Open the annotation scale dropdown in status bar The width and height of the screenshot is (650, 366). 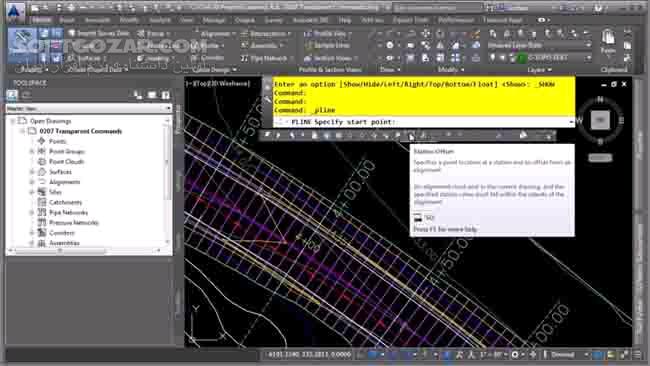pos(494,355)
